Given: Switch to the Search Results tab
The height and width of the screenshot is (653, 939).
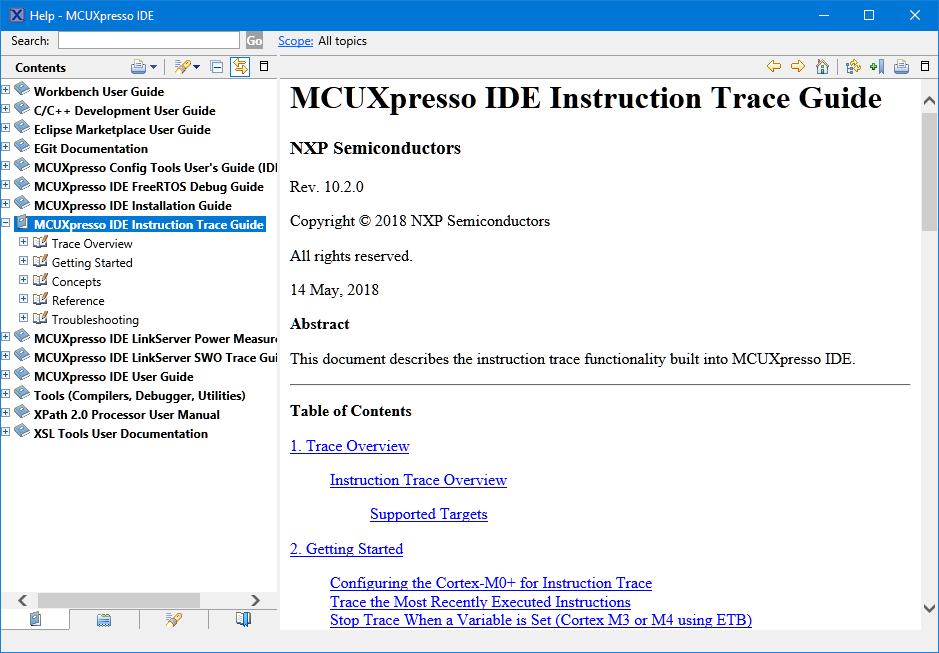Looking at the screenshot, I should click(173, 620).
